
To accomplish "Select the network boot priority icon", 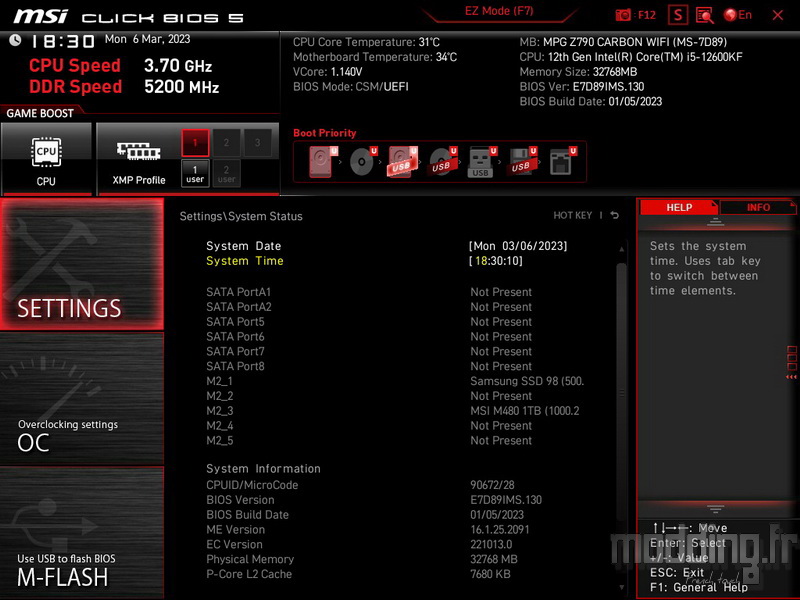I will pos(562,161).
